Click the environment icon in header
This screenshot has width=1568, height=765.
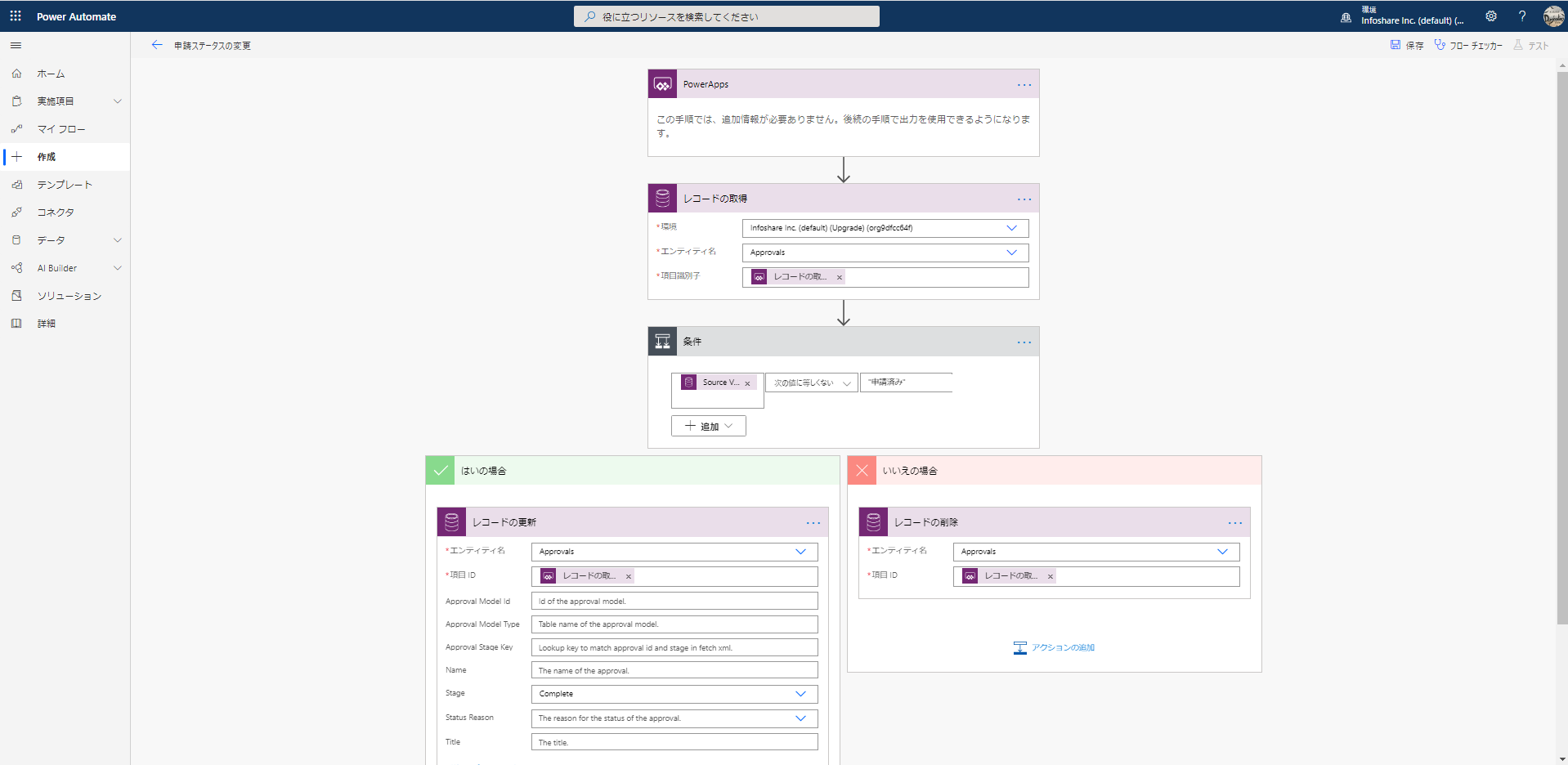coord(1346,17)
